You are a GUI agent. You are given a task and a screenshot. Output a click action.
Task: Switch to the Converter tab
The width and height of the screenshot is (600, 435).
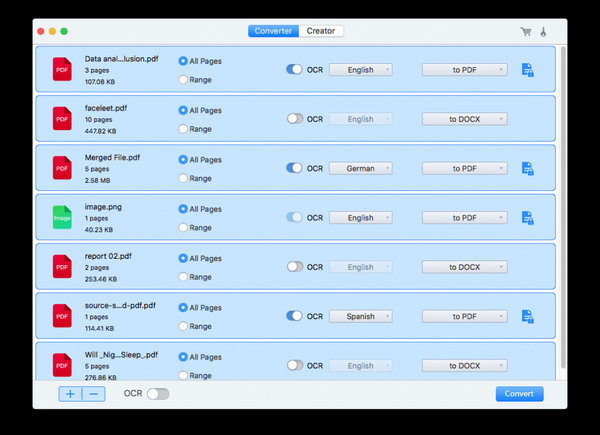pos(273,31)
